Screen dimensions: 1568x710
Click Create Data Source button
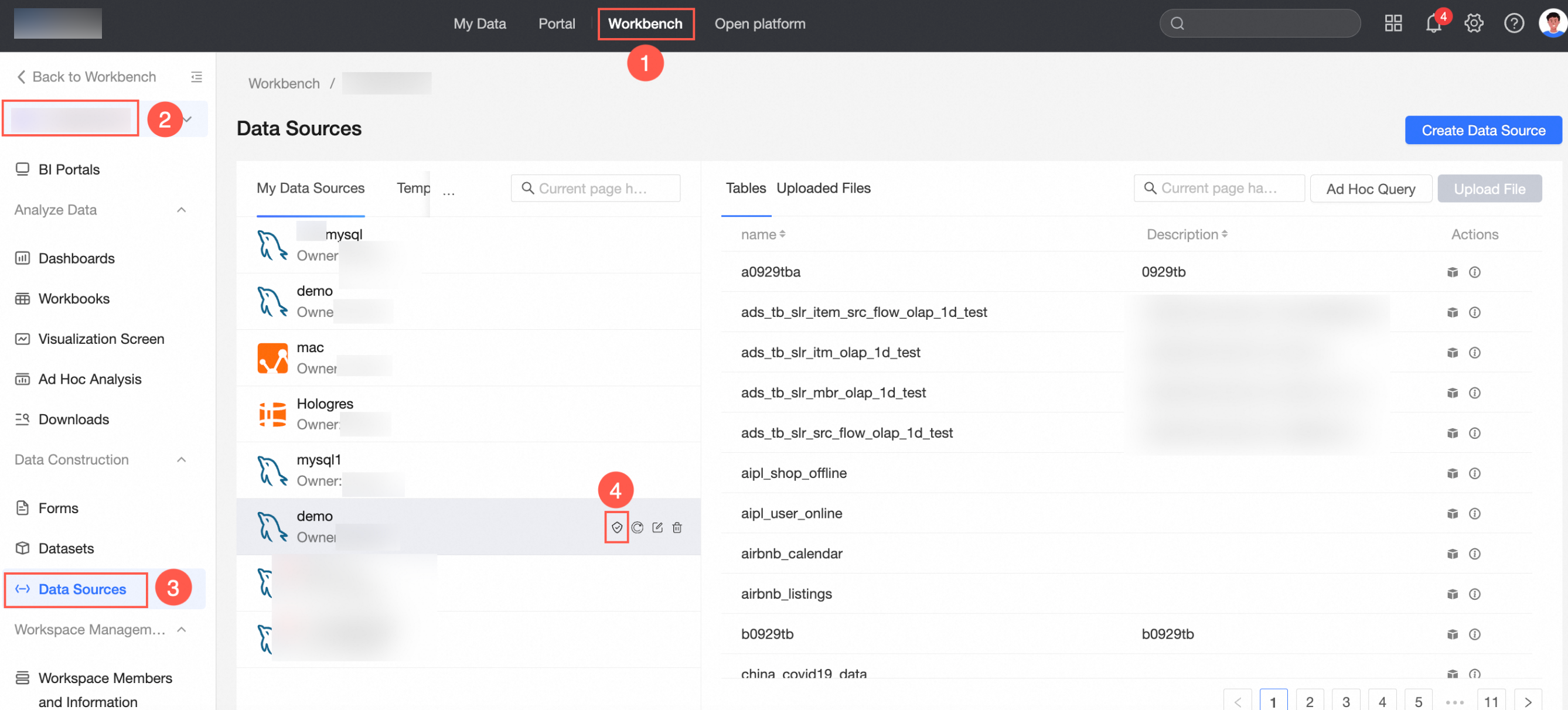(x=1483, y=130)
